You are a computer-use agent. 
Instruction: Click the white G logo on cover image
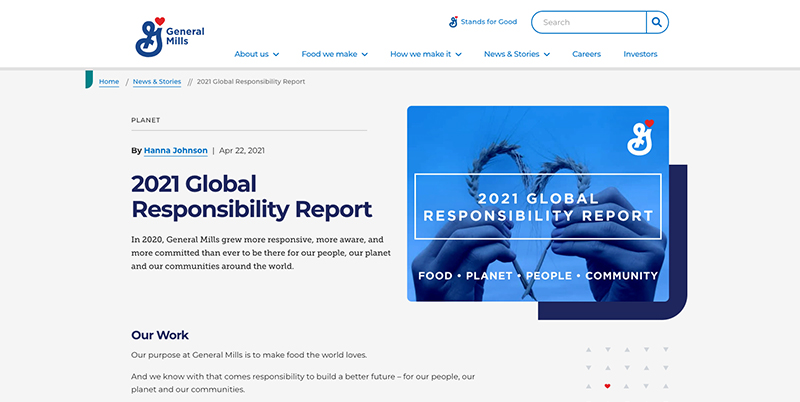tap(640, 138)
